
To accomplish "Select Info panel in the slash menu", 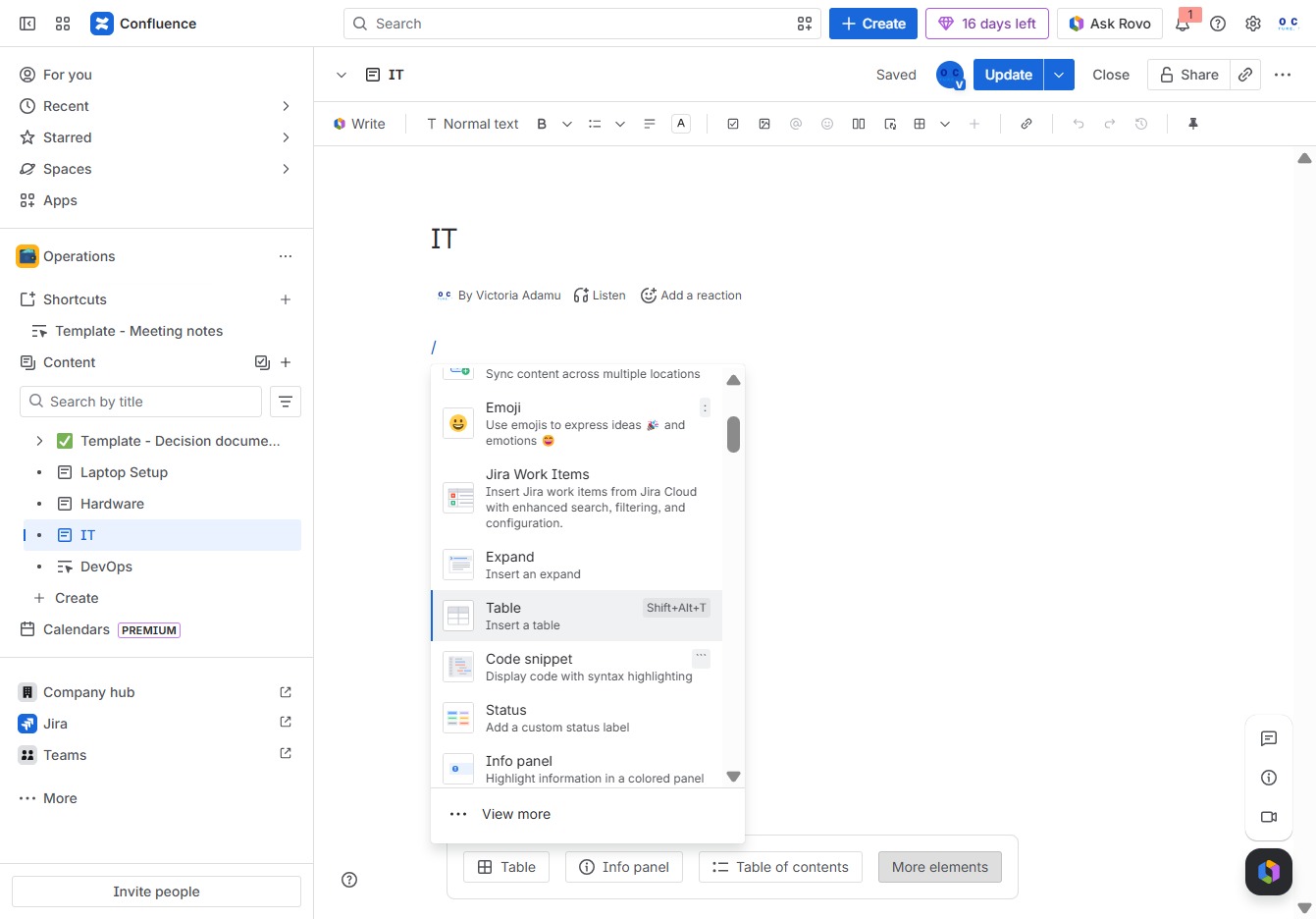I will coord(577,768).
